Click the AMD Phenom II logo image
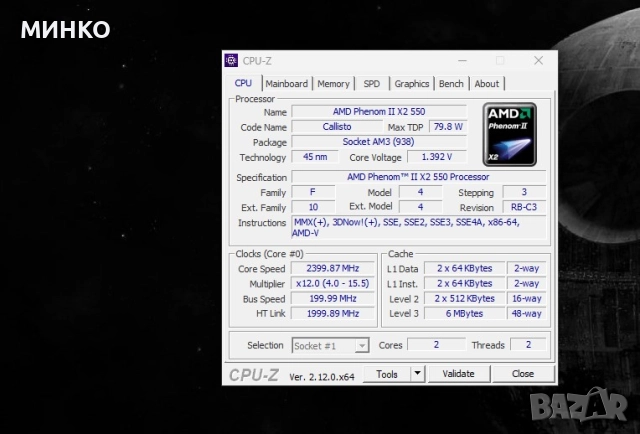Screen dimensions: 640x434 [509, 134]
